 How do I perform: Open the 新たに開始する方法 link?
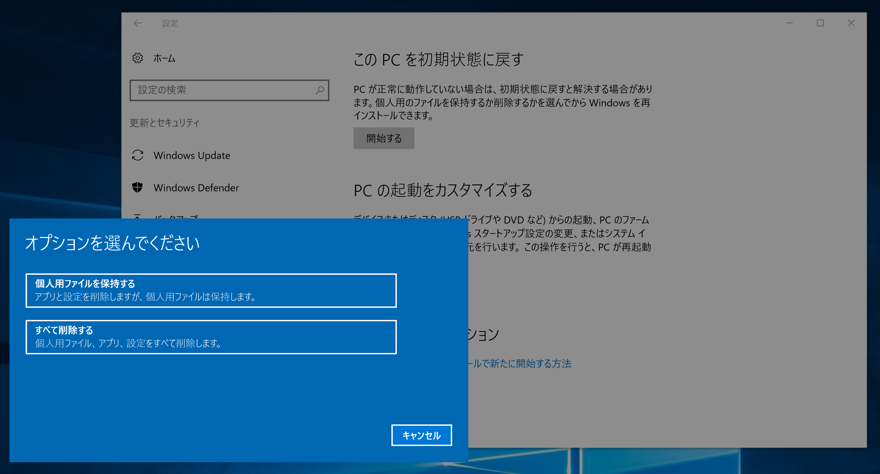pyautogui.click(x=519, y=363)
